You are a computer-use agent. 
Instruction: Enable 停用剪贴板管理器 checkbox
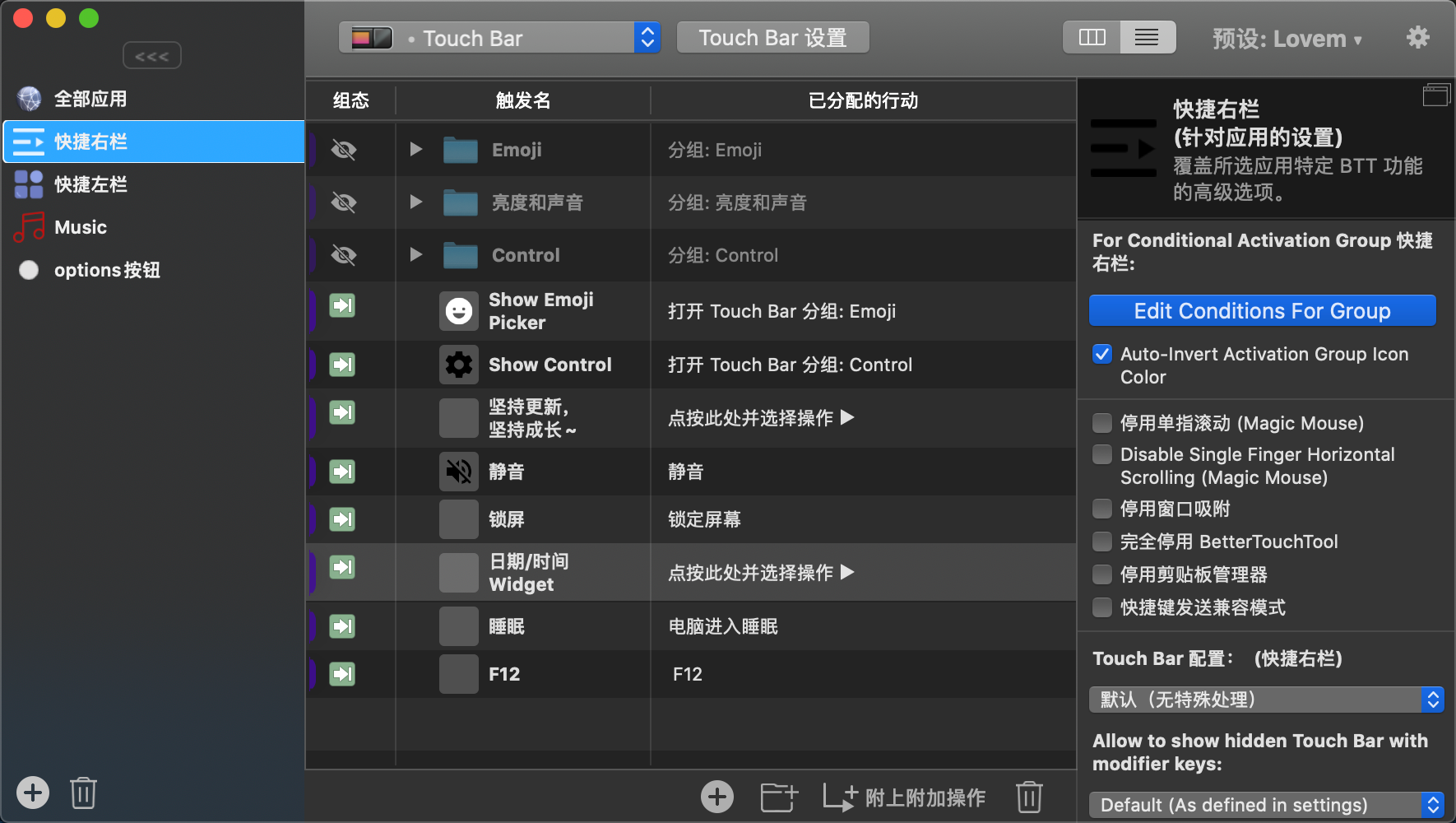pyautogui.click(x=1102, y=574)
